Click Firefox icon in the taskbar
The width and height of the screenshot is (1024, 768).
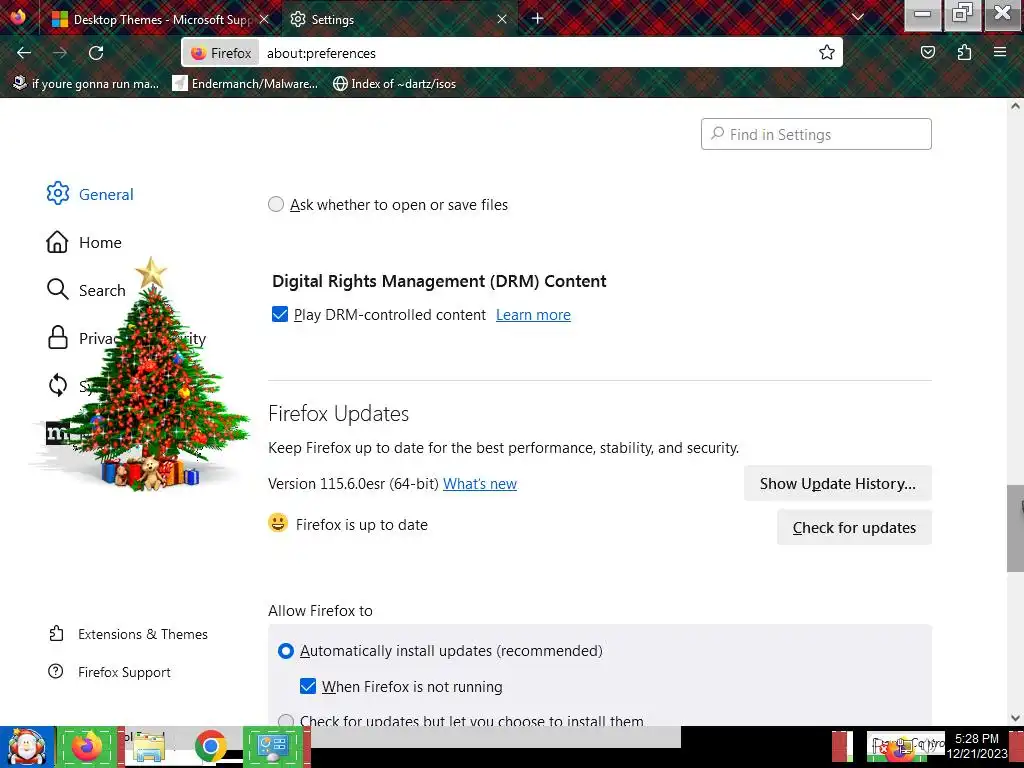[x=88, y=746]
